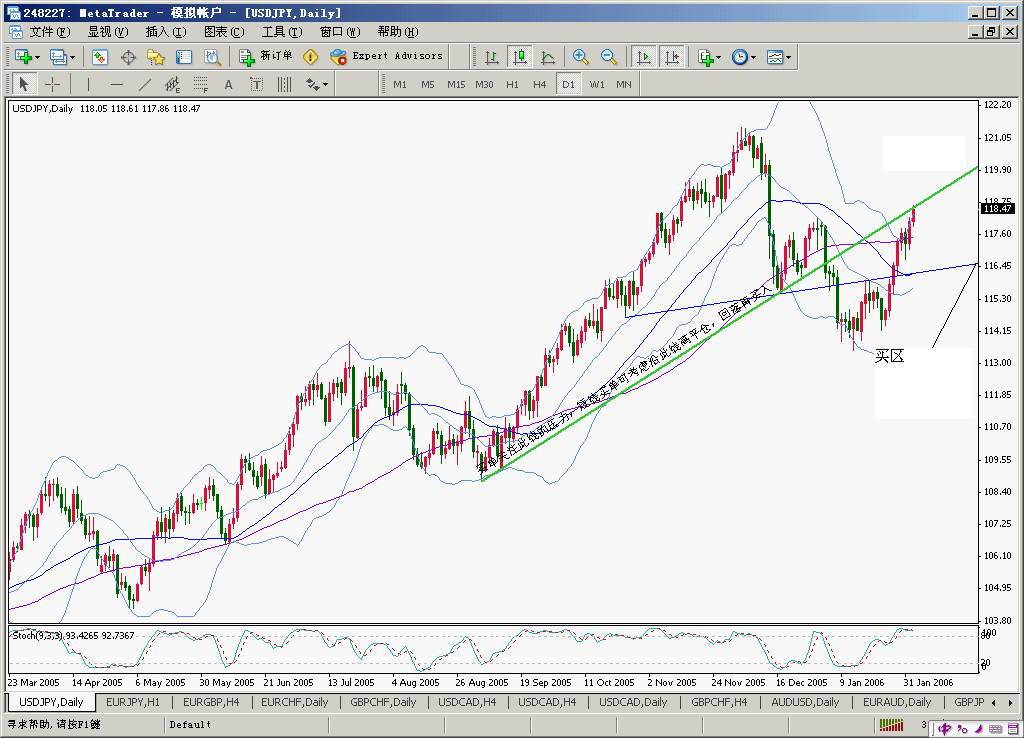The width and height of the screenshot is (1024, 738).
Task: Open a new chart with the plus icon
Action: (x=24, y=57)
